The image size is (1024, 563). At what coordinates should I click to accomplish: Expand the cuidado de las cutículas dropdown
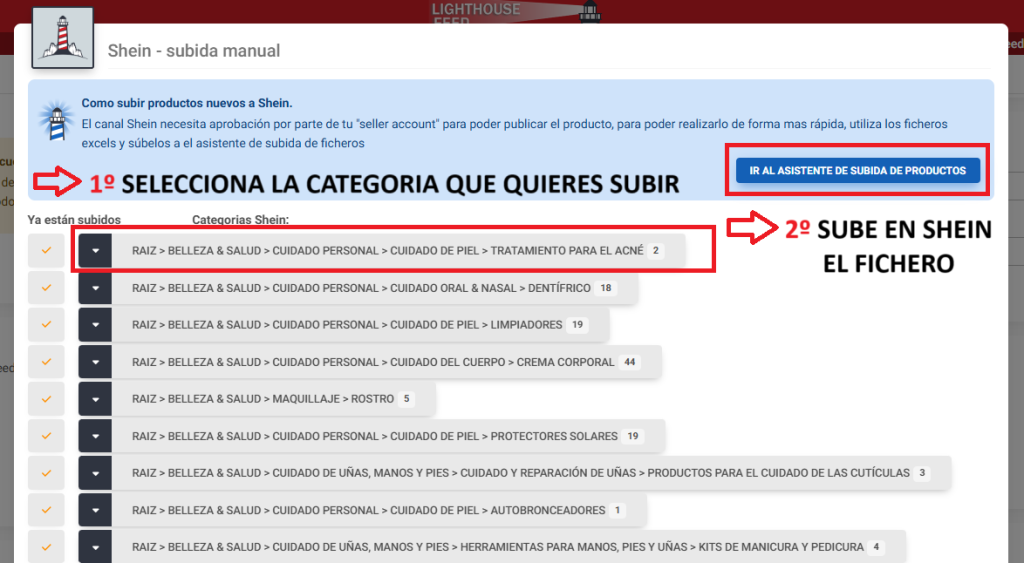click(x=95, y=473)
